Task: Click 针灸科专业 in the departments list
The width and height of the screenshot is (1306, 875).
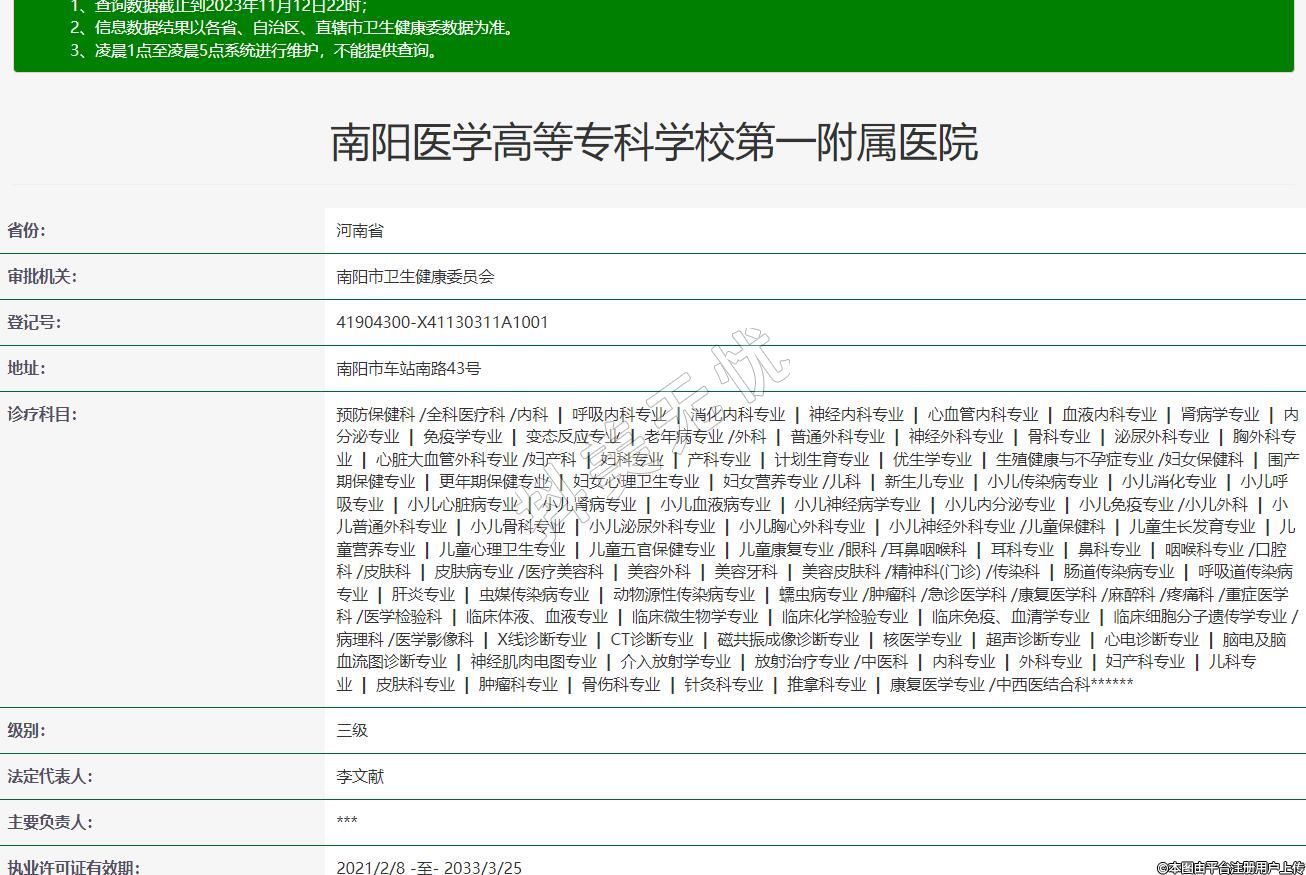Action: point(723,684)
